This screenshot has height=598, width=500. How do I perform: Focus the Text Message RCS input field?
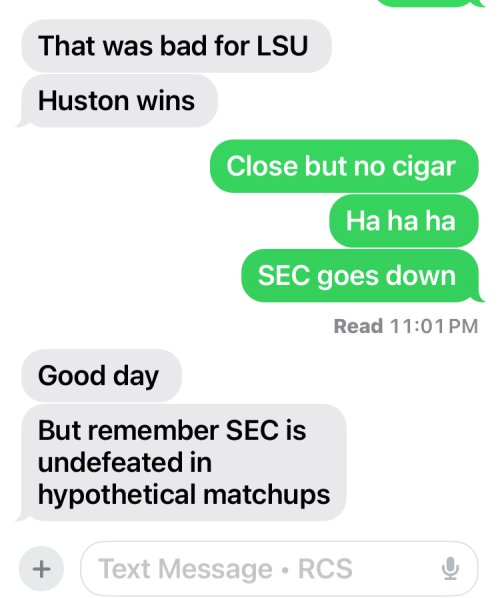279,568
